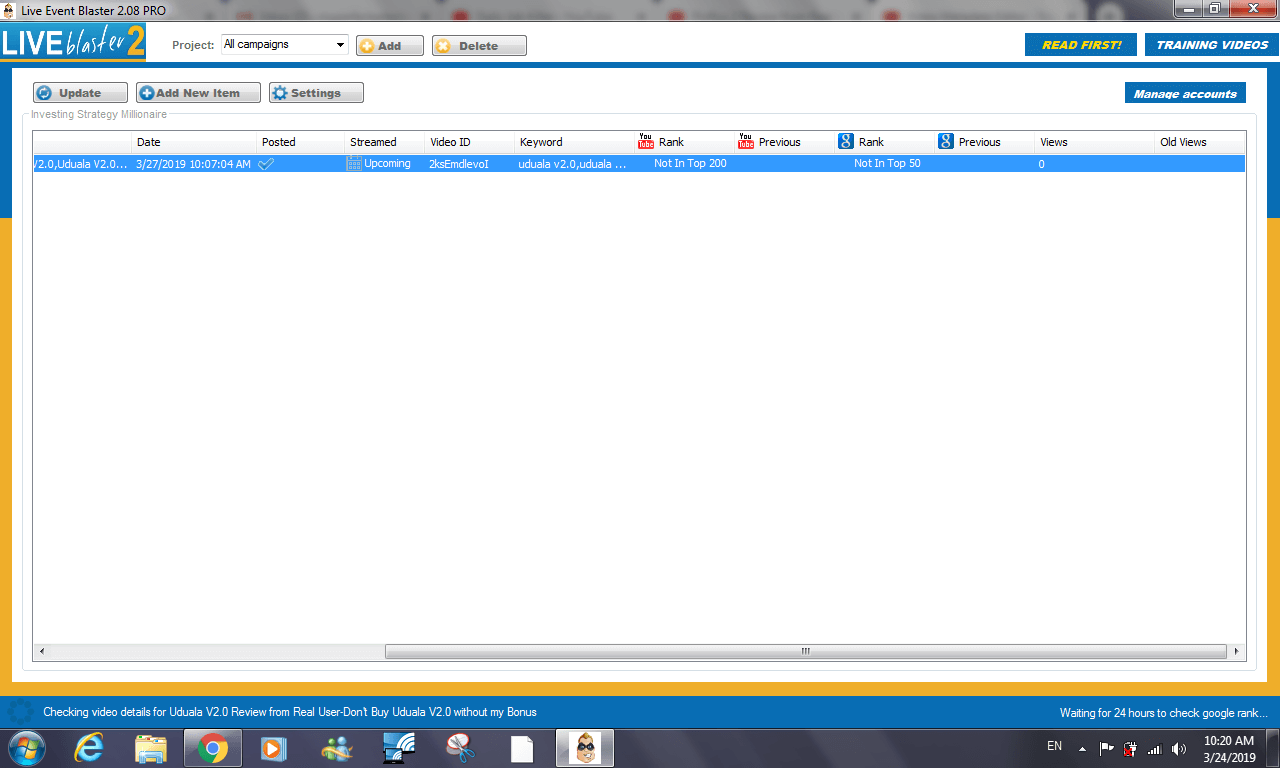Screen dimensions: 1280x768
Task: Add a new project with Add button
Action: point(390,46)
